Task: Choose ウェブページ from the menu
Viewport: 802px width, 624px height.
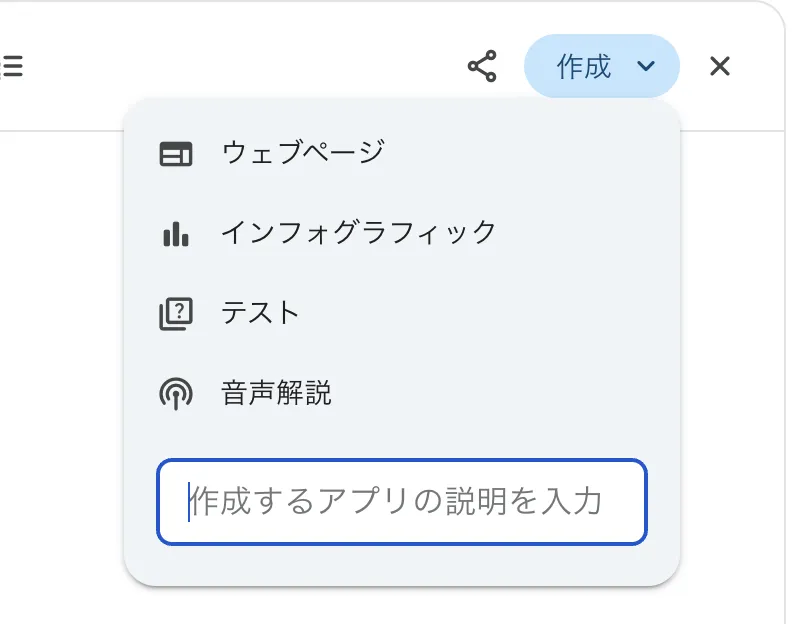Action: [302, 152]
